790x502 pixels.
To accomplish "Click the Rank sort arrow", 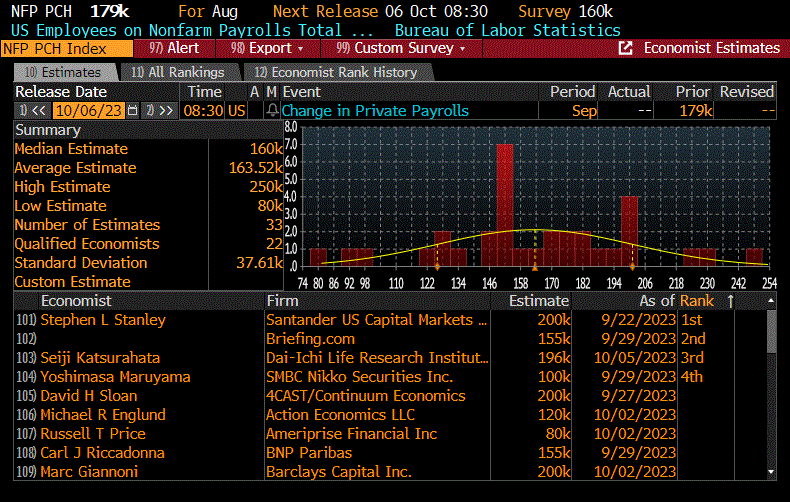I will click(x=730, y=301).
